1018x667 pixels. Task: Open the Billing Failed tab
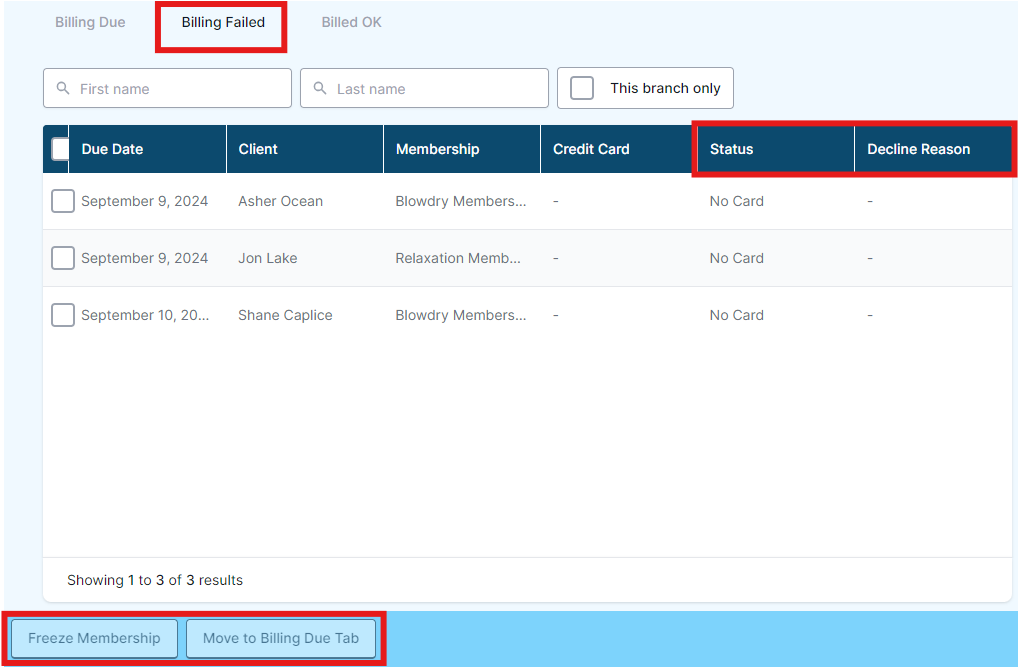(223, 22)
